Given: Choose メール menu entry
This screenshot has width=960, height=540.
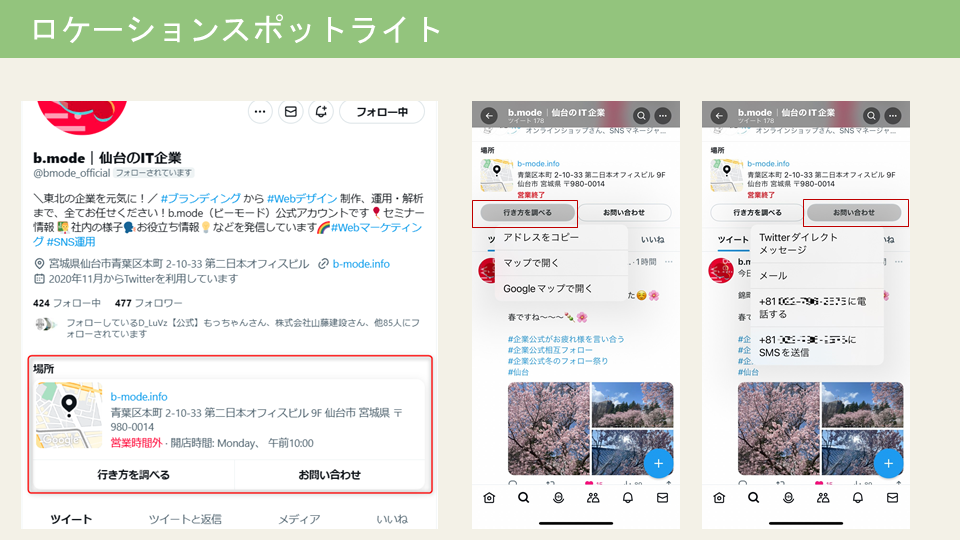Looking at the screenshot, I should (x=817, y=276).
